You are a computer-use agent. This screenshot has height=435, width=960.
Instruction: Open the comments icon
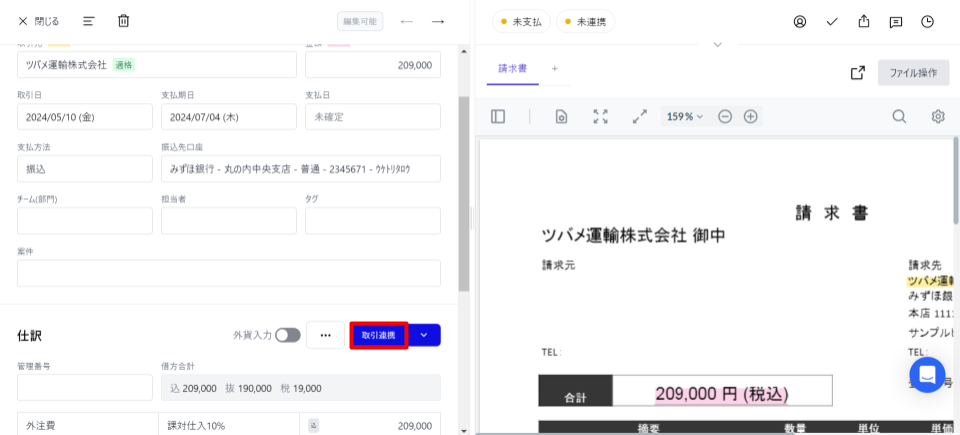click(896, 21)
